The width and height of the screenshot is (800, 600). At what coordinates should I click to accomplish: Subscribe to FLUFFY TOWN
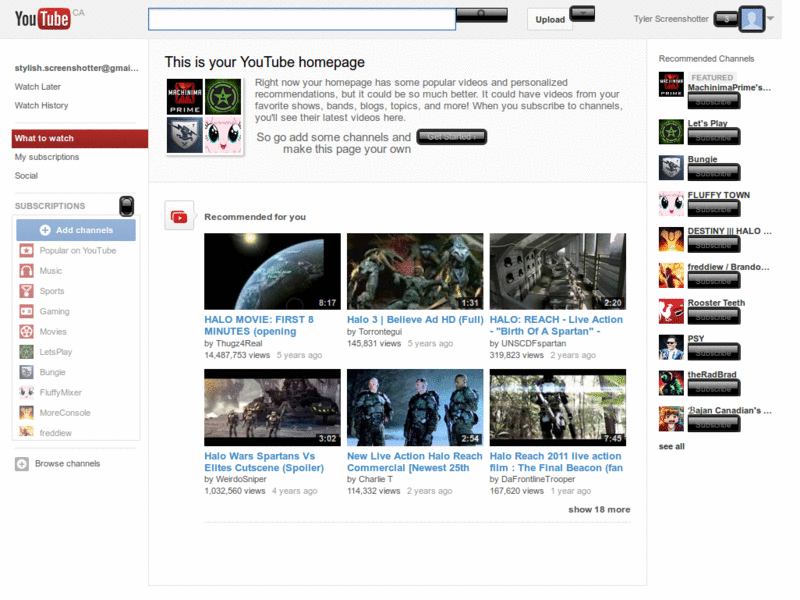pyautogui.click(x=713, y=209)
